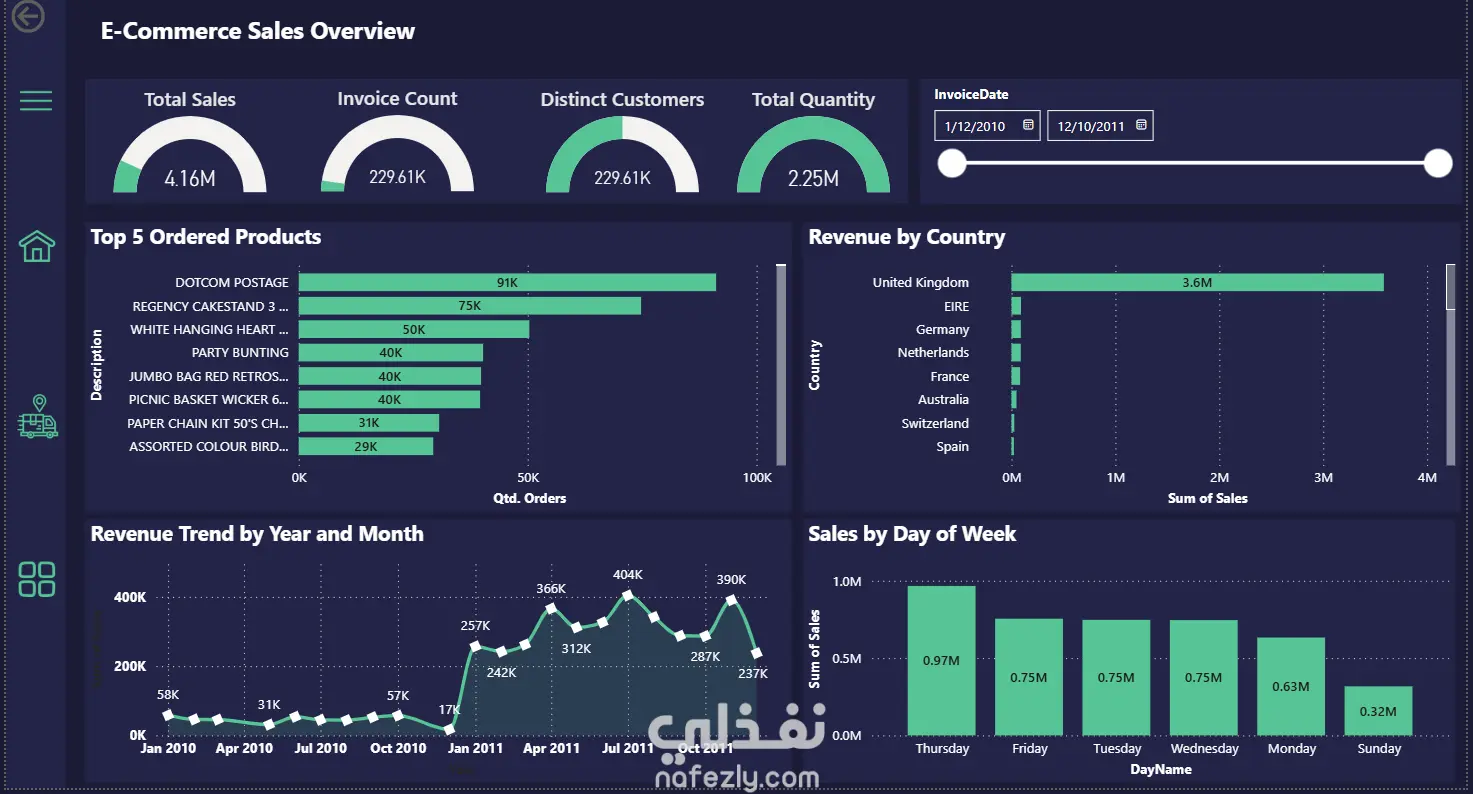Open calendar picker for end date 12/10/2011

[x=1141, y=126]
